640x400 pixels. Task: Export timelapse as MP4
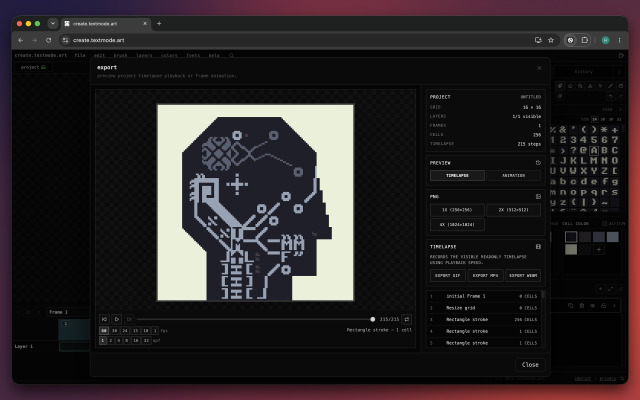tap(485, 276)
